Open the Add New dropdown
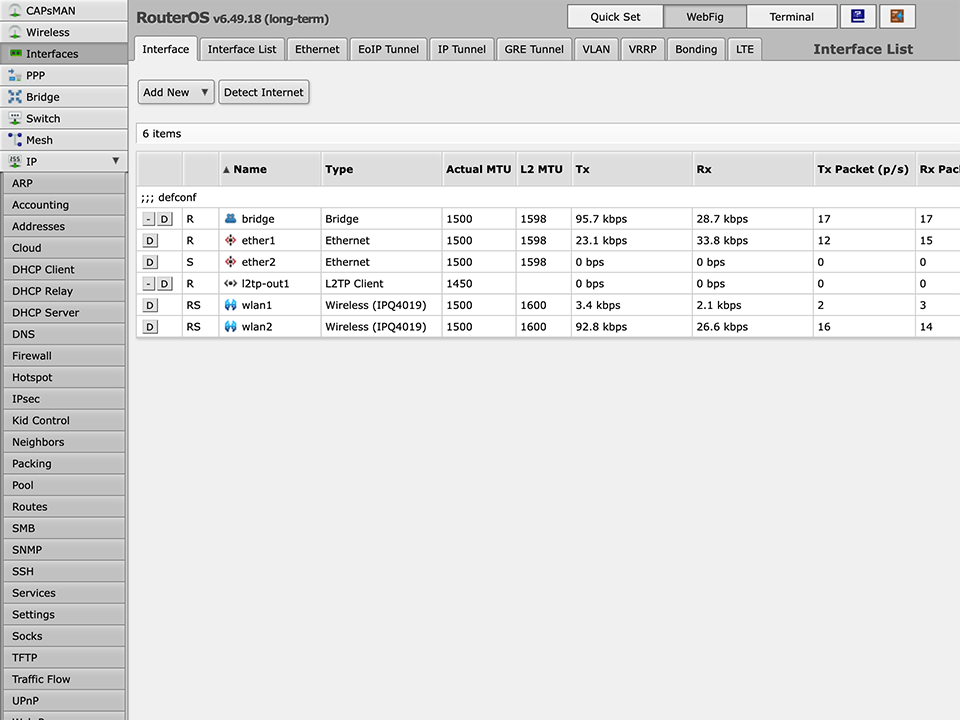The image size is (960, 720). pos(175,91)
